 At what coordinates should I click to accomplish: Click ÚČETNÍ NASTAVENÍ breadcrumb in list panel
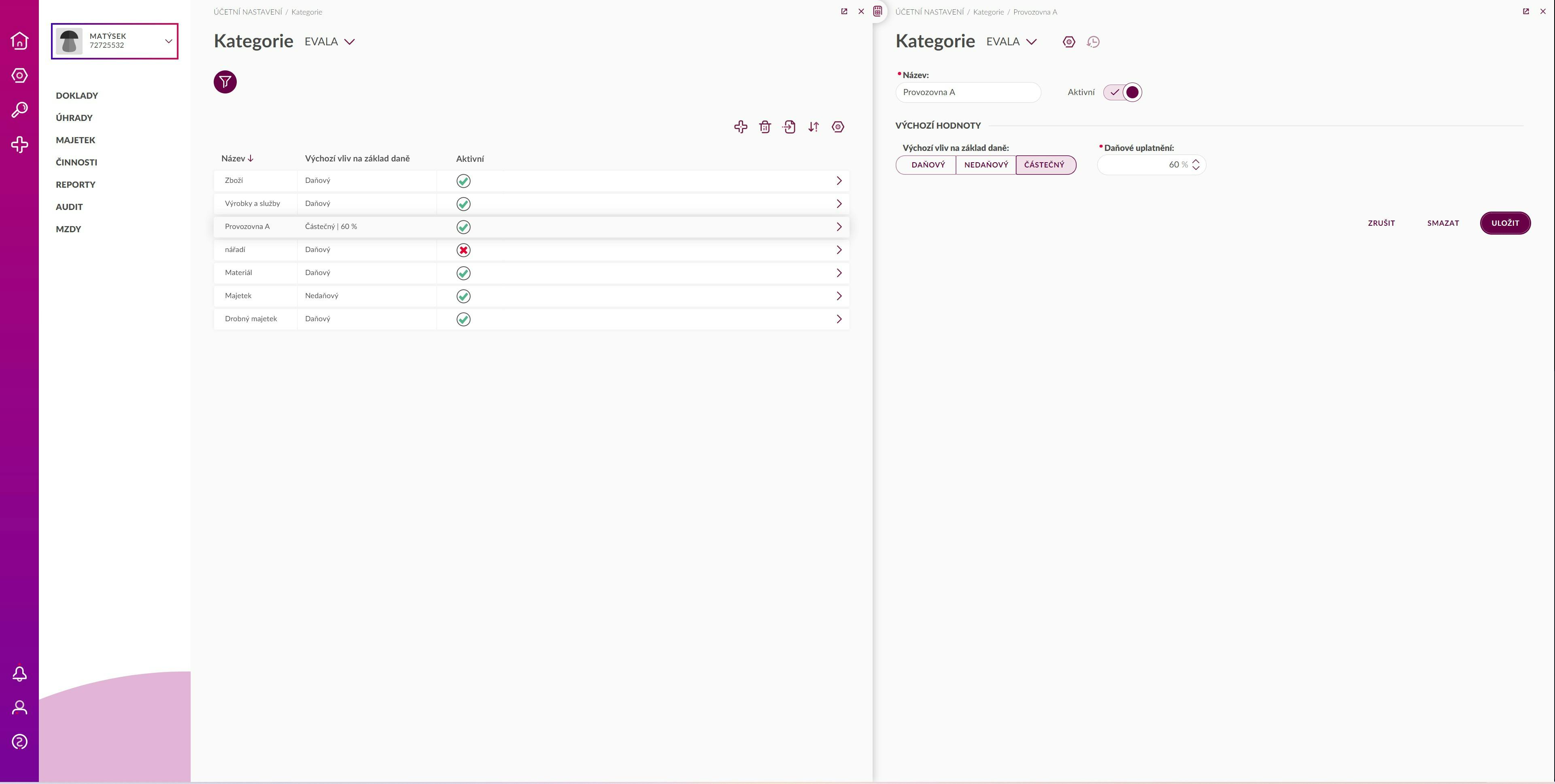coord(247,12)
